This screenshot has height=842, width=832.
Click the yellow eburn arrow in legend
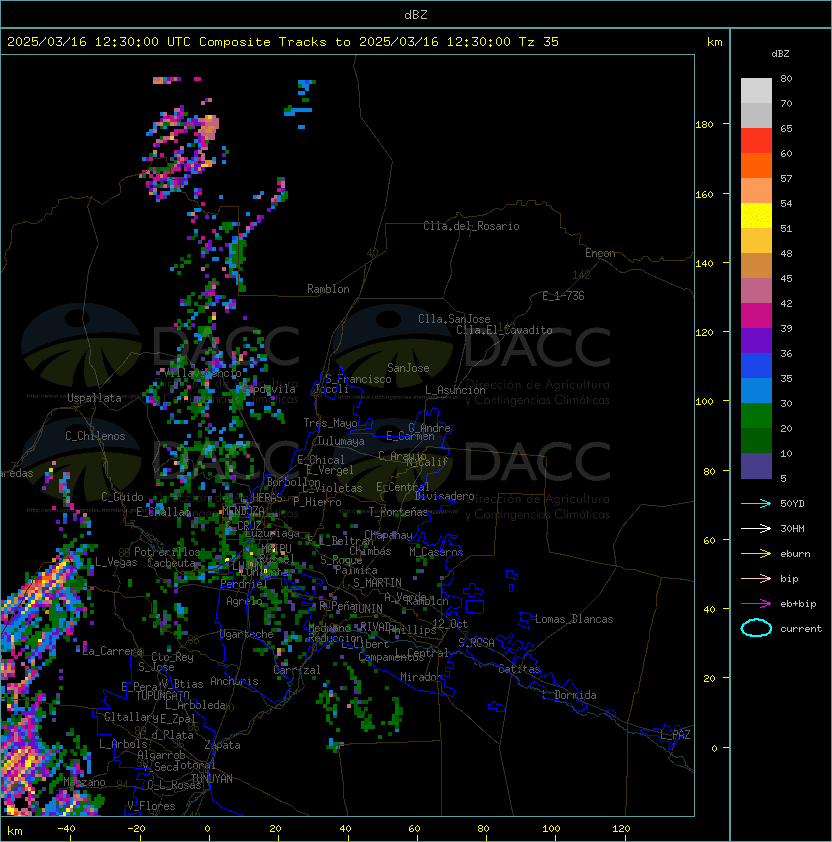tap(756, 554)
